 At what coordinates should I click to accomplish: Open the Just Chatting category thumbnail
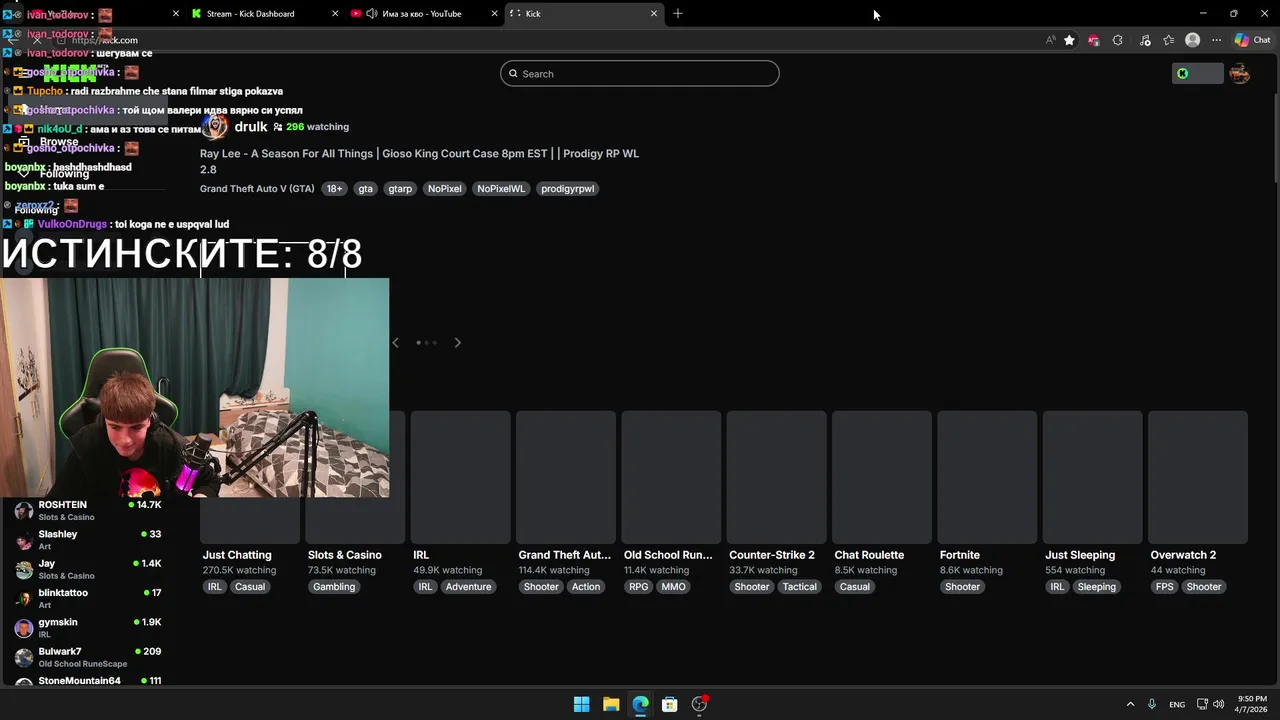point(250,477)
